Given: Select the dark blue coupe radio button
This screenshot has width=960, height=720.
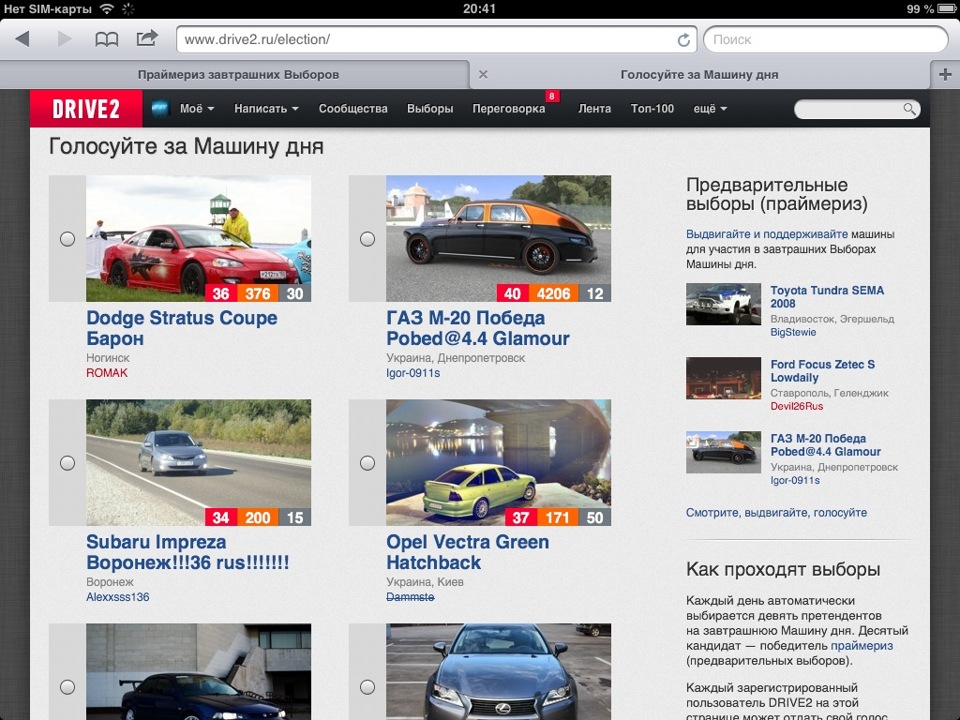Looking at the screenshot, I should (67, 687).
